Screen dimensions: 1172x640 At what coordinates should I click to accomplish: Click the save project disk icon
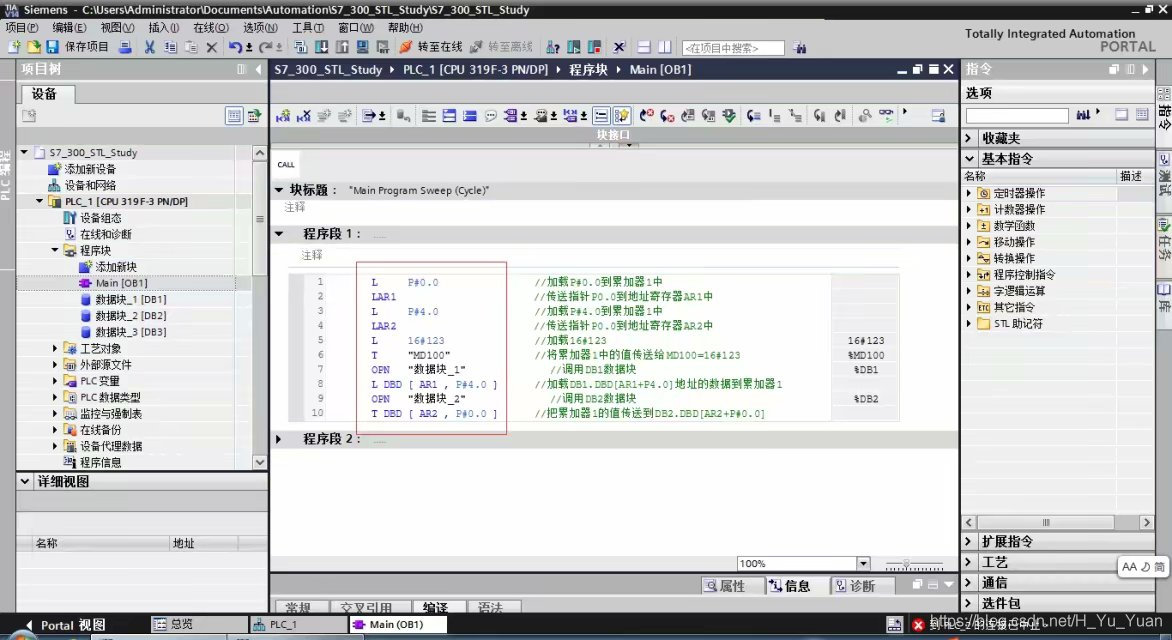tap(52, 47)
